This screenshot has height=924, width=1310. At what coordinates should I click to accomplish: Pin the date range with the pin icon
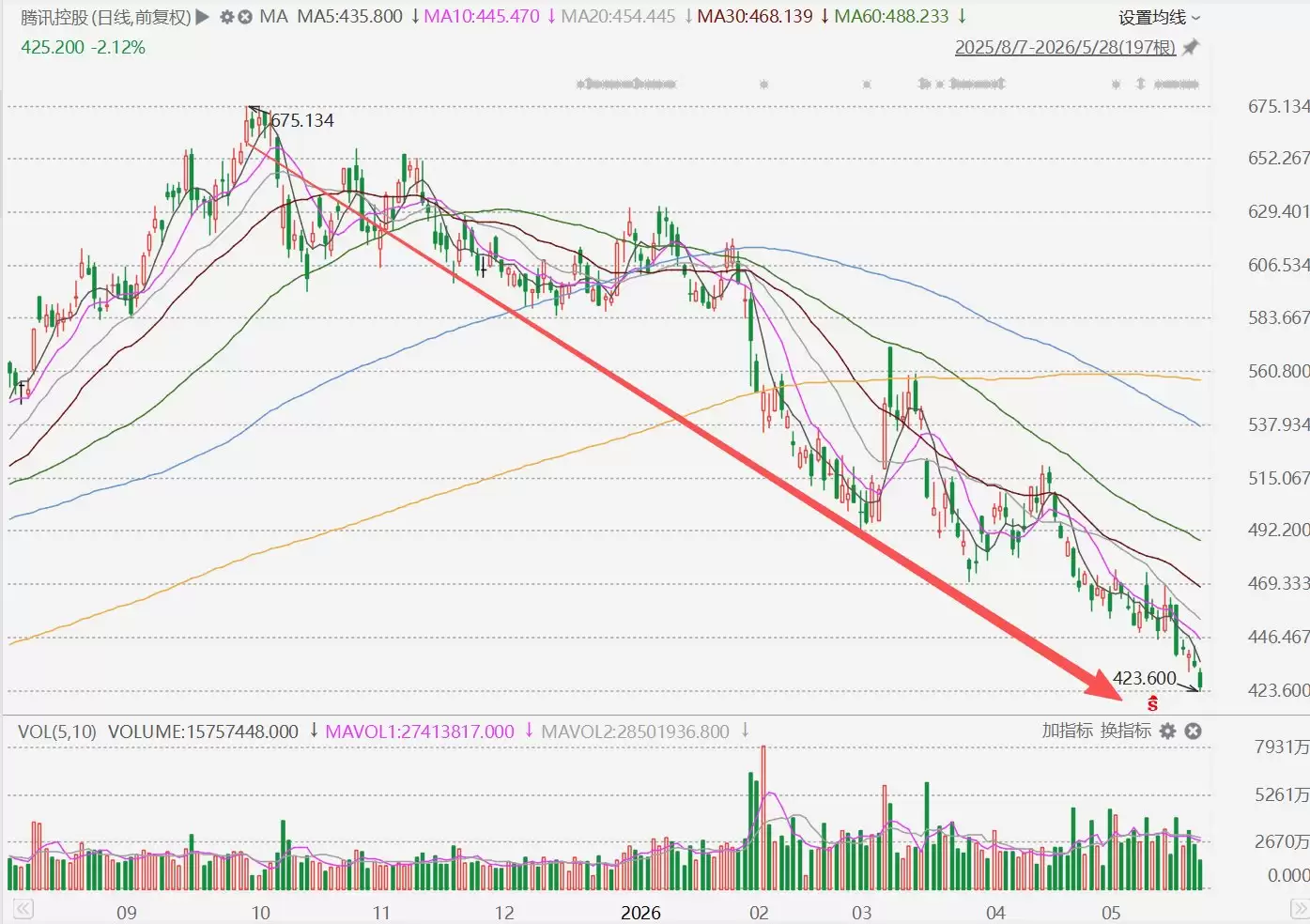1191,47
